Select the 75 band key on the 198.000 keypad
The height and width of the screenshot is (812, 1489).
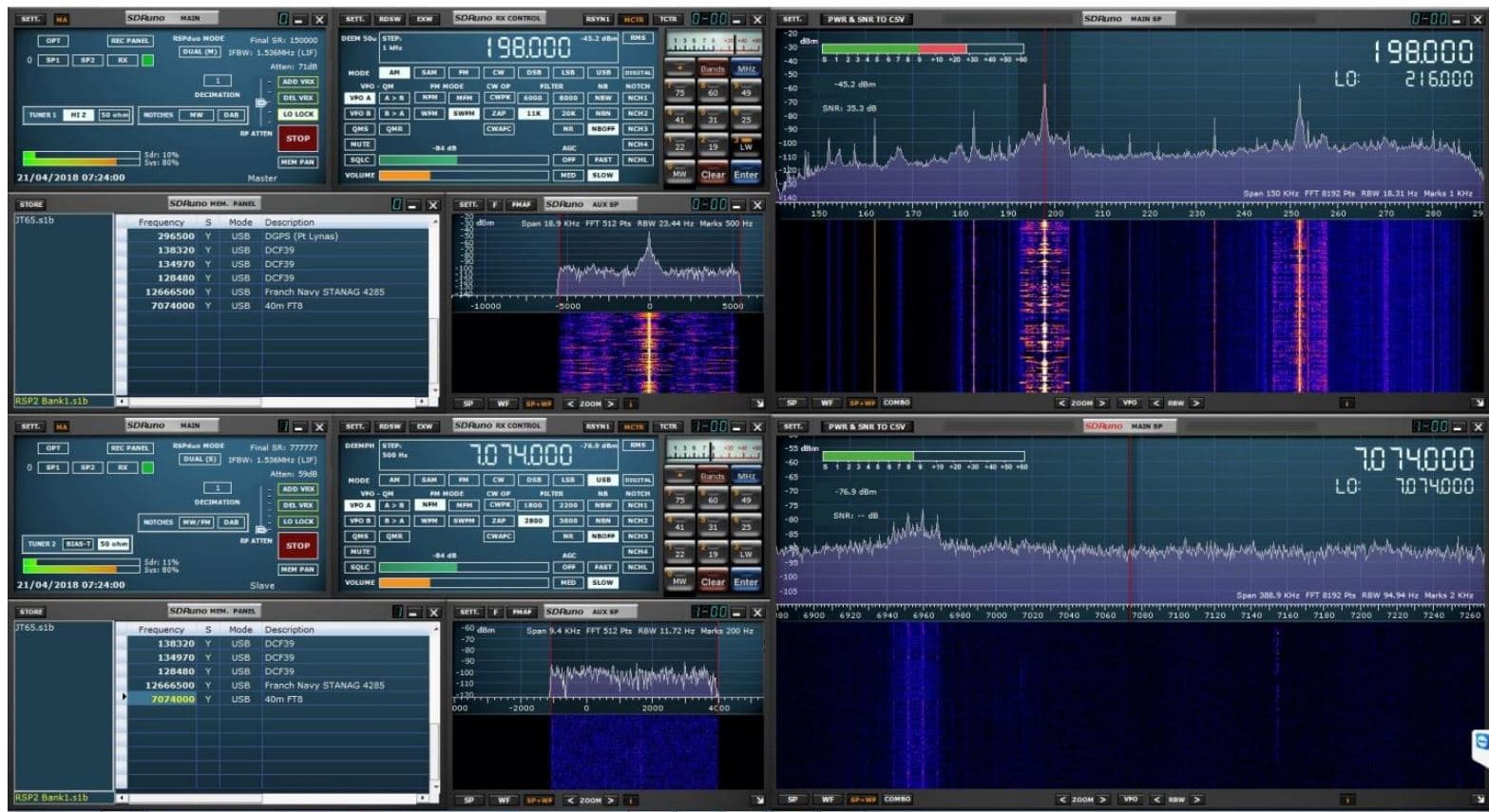click(679, 92)
